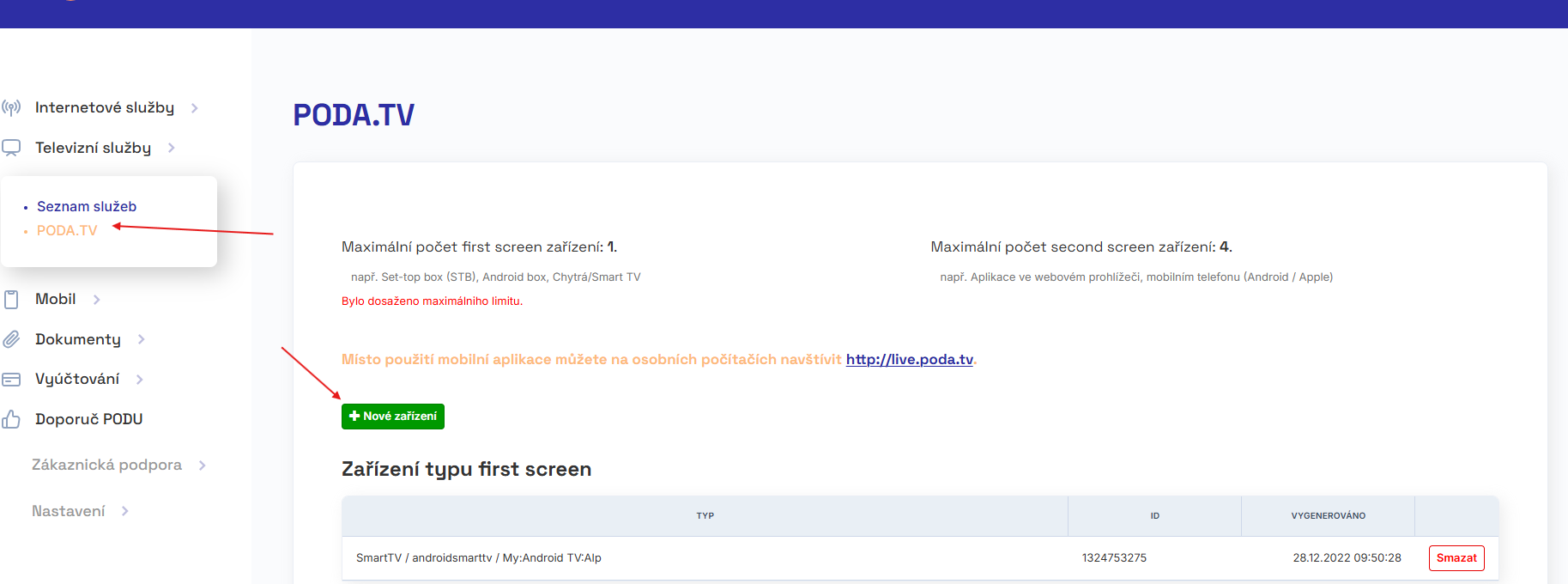Click the TYP column header
The width and height of the screenshot is (1568, 584).
tap(705, 516)
